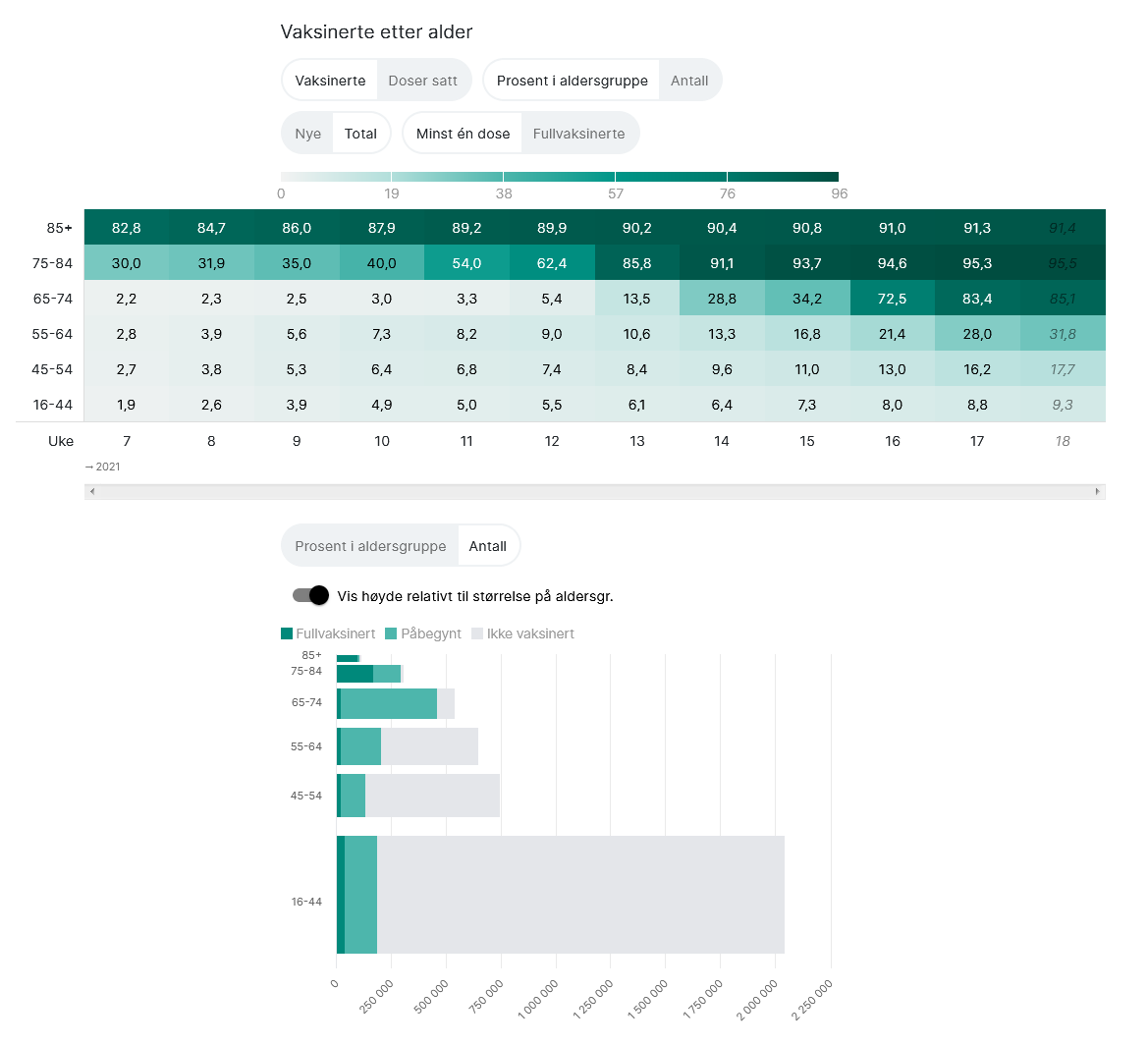The height and width of the screenshot is (1045, 1148).
Task: Choose the Fullvaksinerte option
Action: pyautogui.click(x=579, y=134)
